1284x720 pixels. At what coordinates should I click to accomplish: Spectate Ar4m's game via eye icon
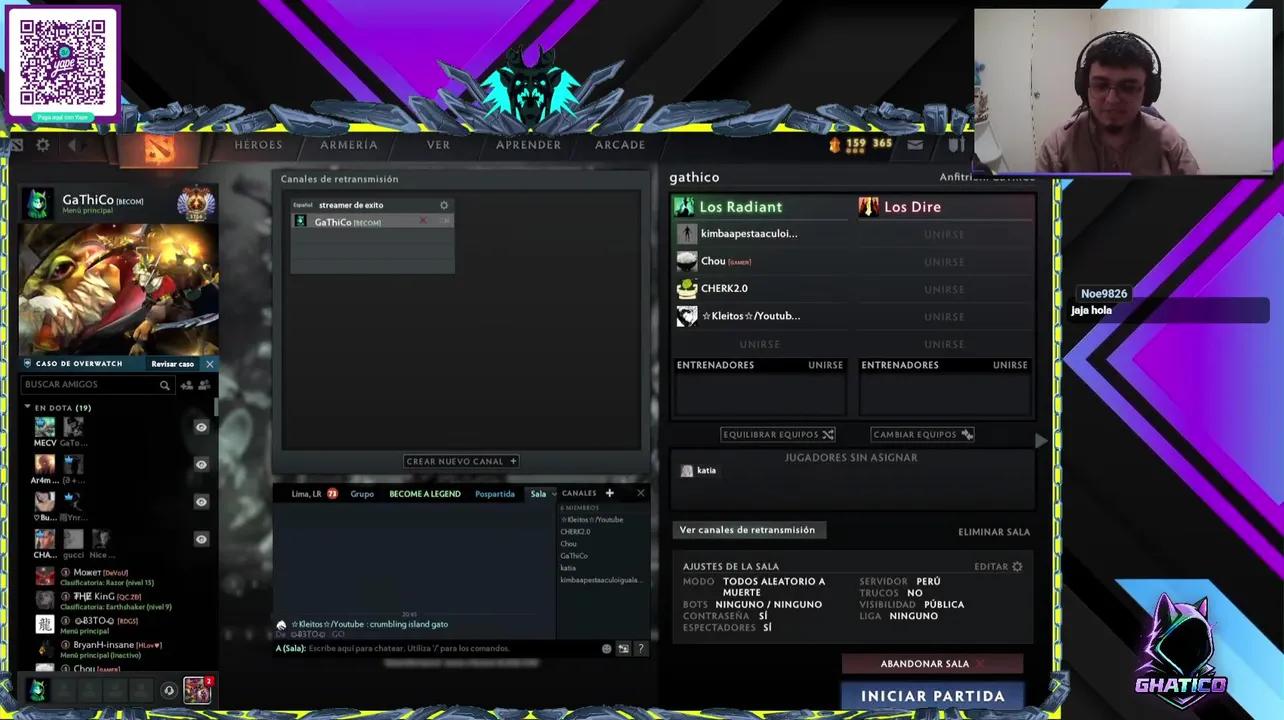tap(201, 465)
